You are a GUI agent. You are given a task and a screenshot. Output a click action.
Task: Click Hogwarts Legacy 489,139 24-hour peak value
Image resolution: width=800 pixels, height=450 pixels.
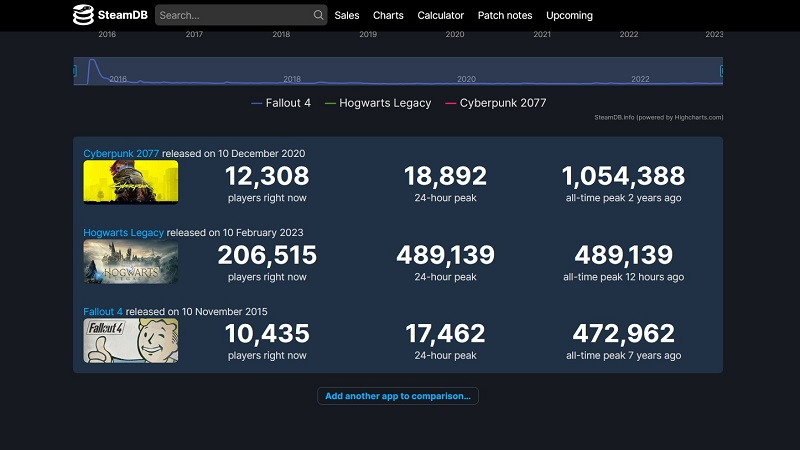[x=445, y=255]
